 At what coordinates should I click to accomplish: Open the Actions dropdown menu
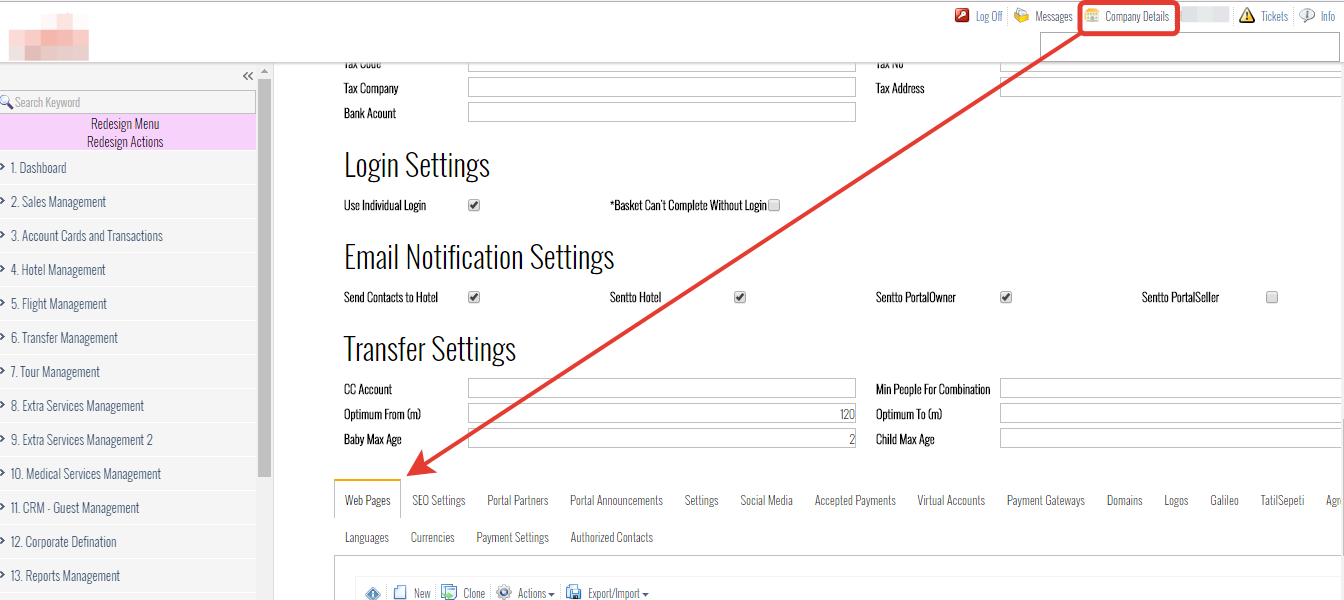click(x=536, y=593)
